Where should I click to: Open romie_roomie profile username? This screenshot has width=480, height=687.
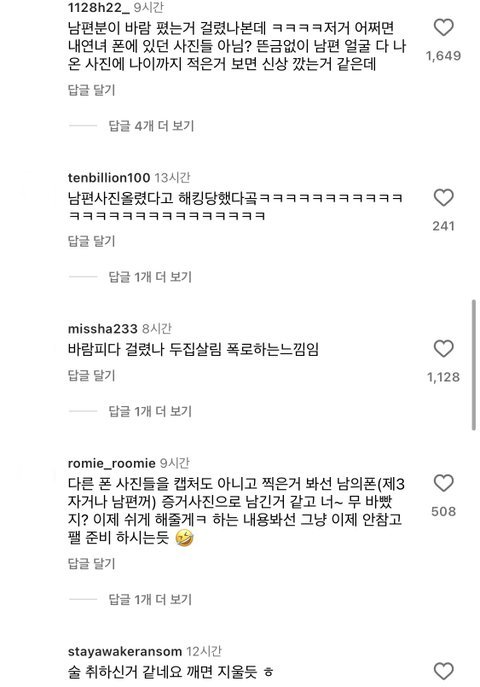(x=112, y=463)
